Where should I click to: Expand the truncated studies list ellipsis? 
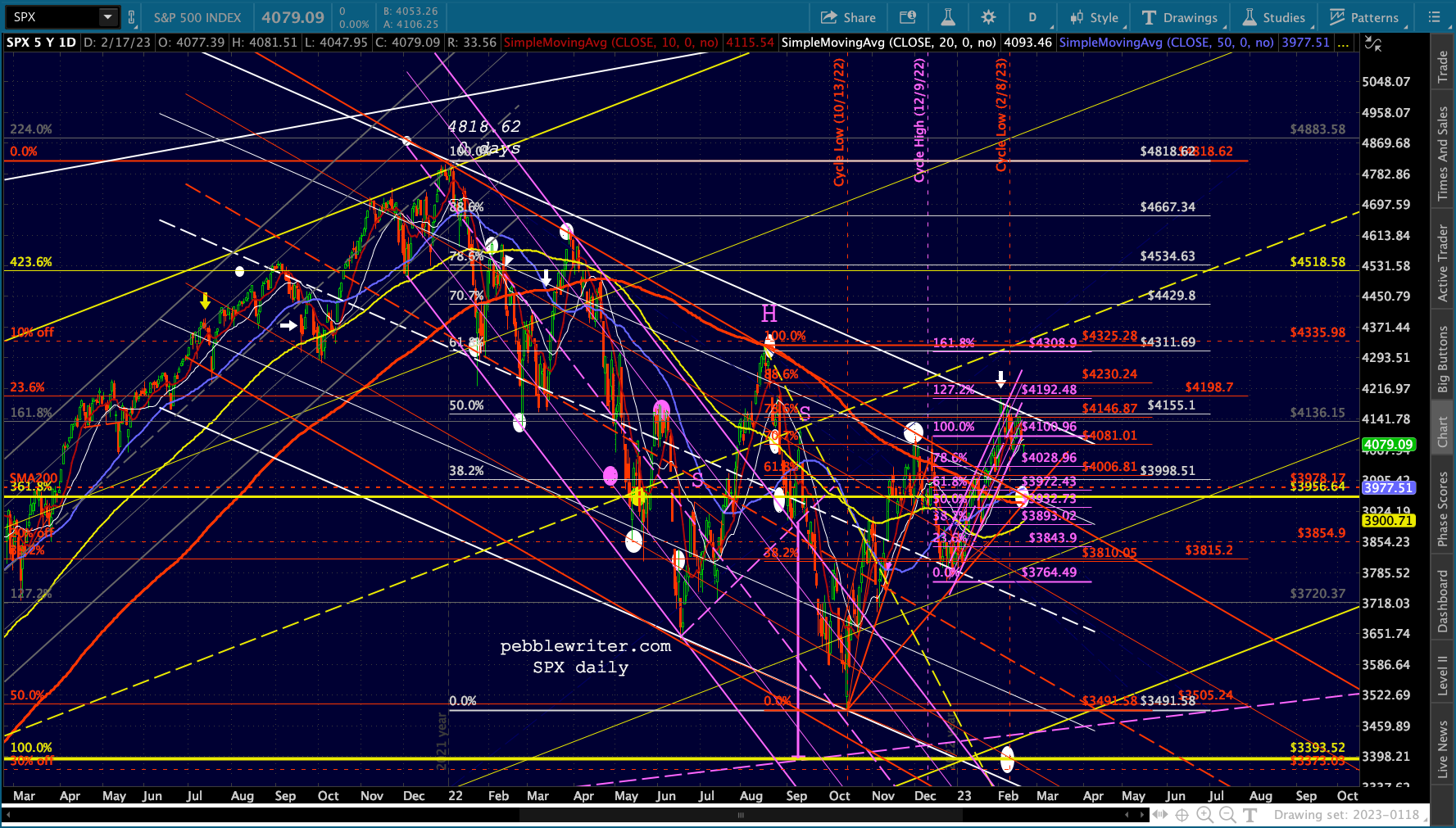[x=1342, y=43]
